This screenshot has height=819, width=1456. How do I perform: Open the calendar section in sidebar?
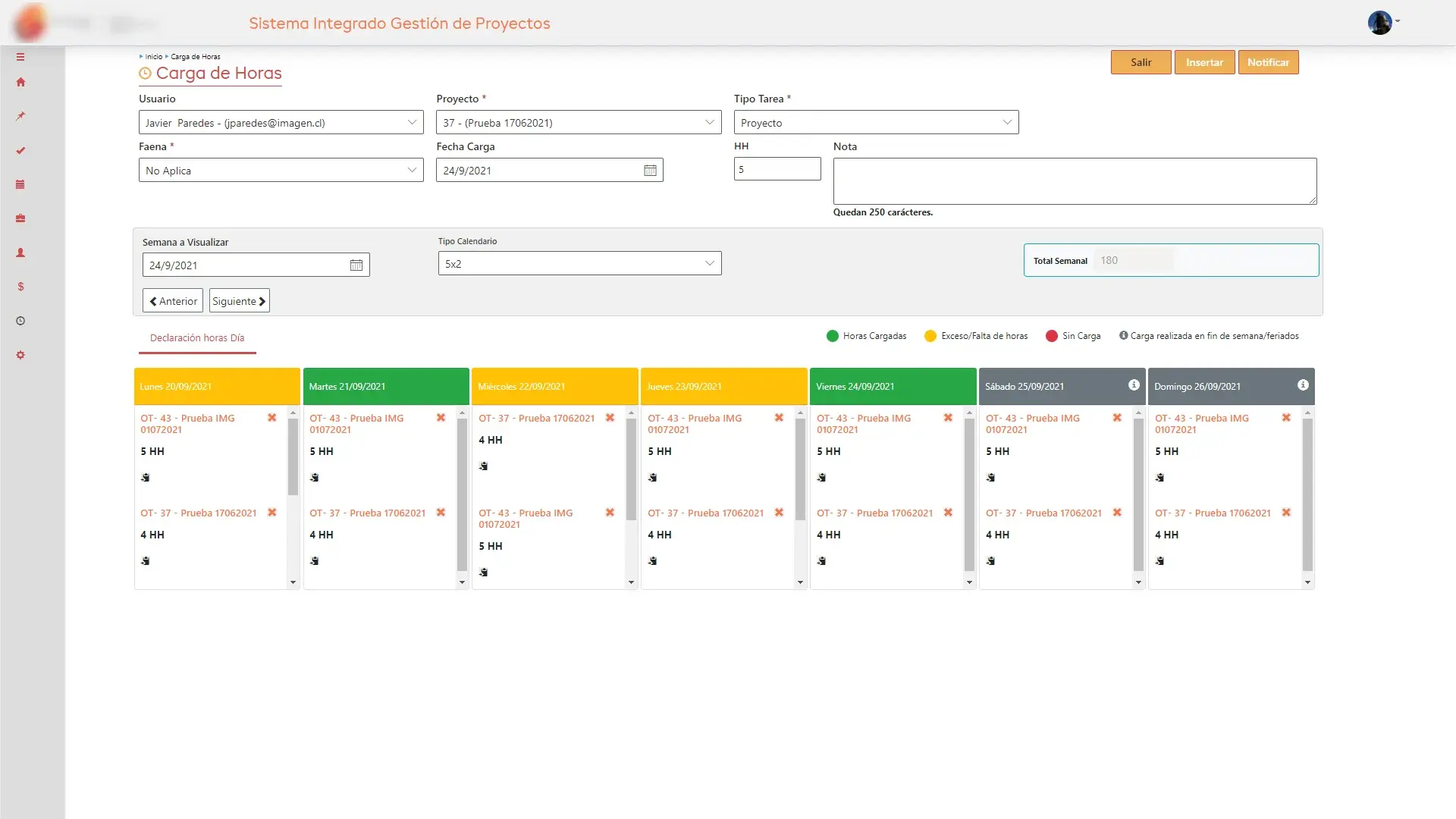click(x=20, y=184)
